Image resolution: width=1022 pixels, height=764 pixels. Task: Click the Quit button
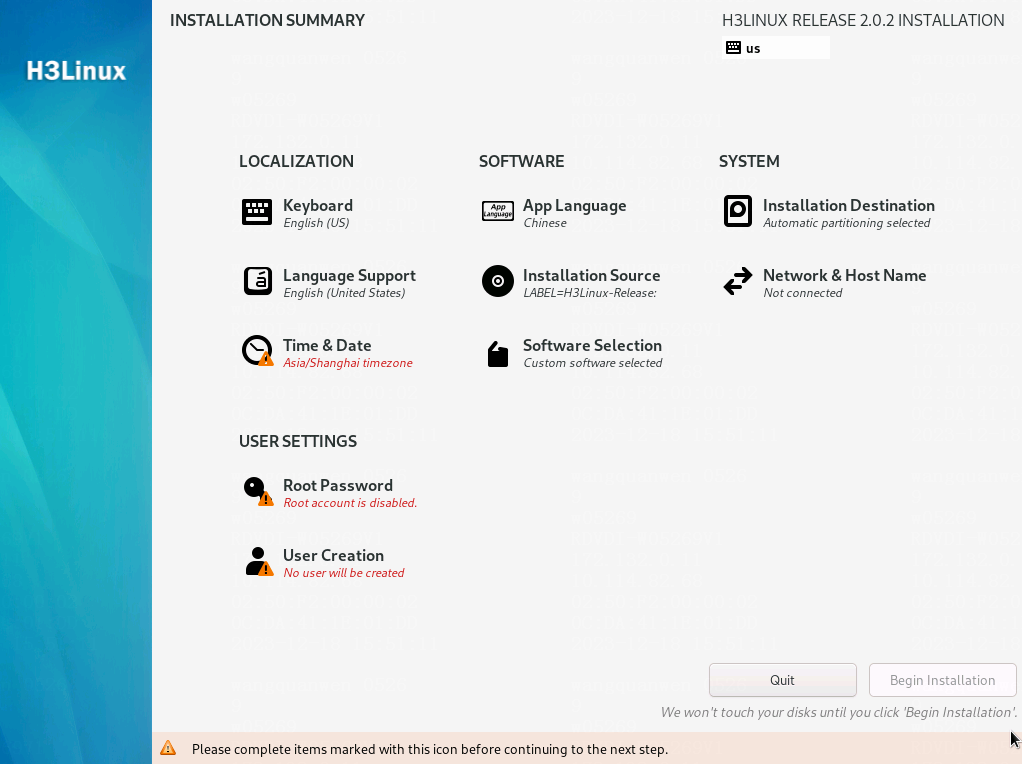[x=783, y=680]
